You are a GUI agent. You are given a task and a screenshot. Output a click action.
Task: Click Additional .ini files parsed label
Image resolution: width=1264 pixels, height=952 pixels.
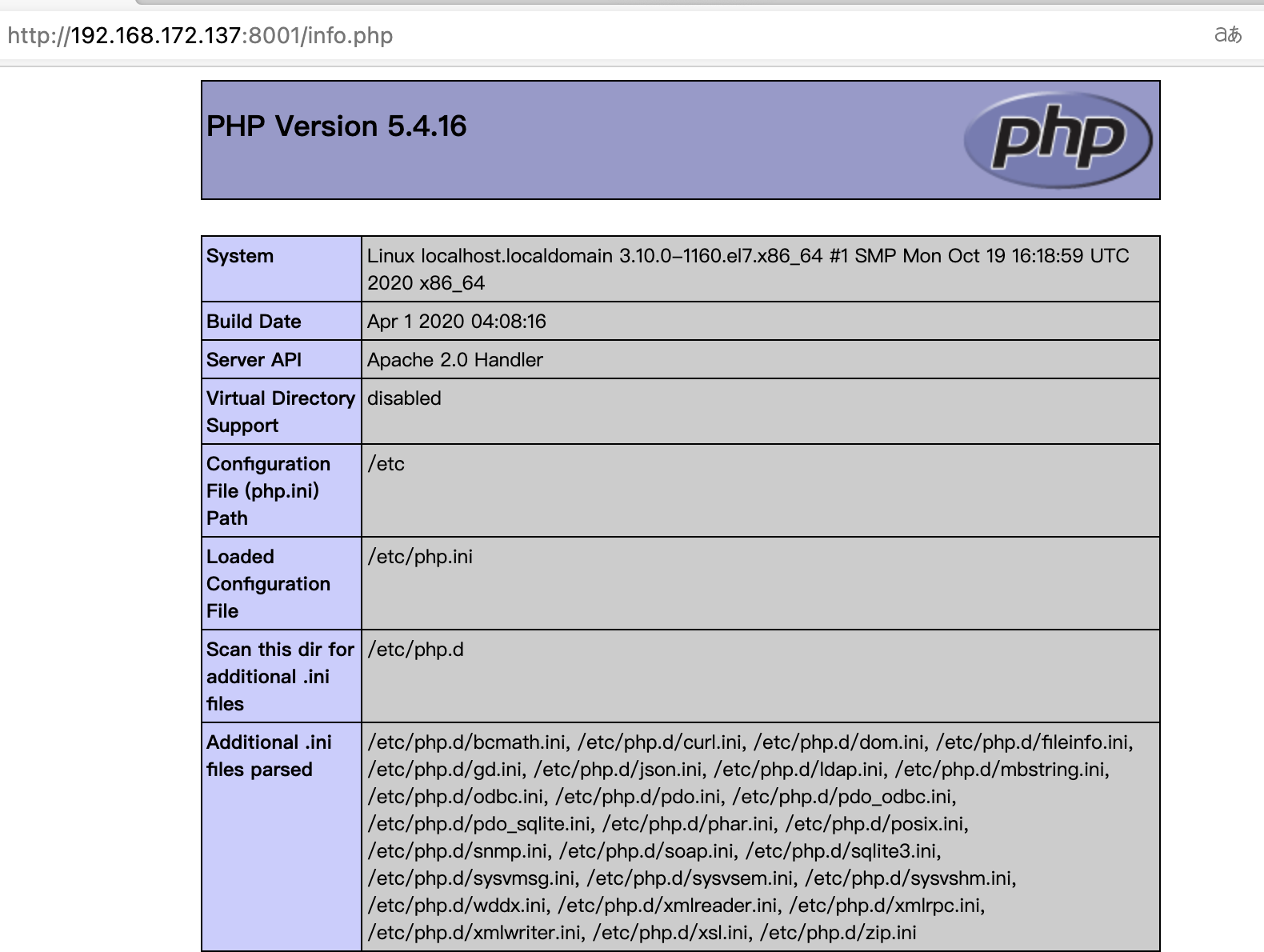tap(269, 756)
